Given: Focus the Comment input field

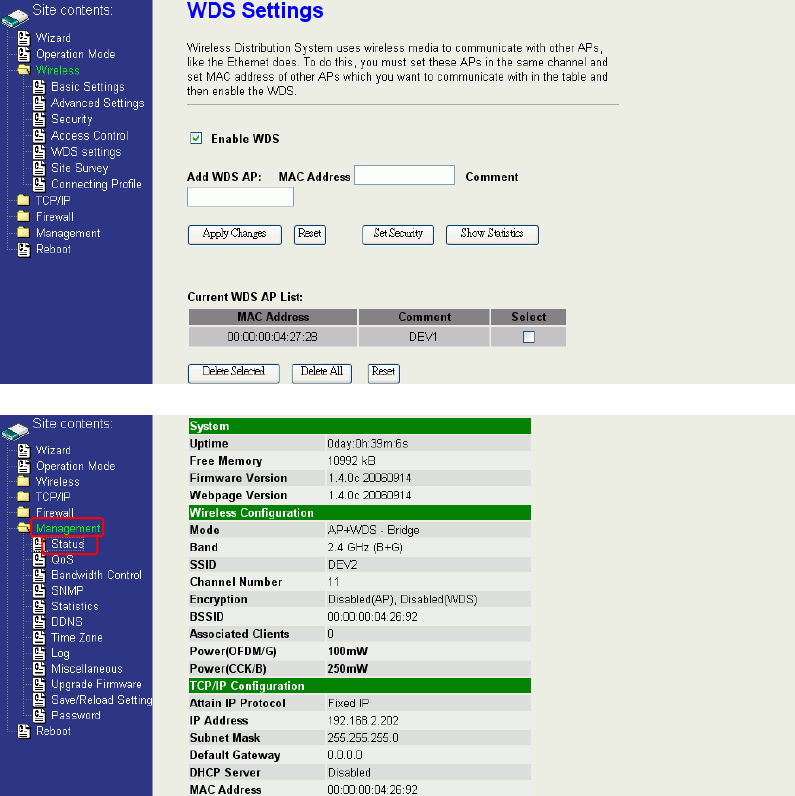Looking at the screenshot, I should [x=240, y=197].
